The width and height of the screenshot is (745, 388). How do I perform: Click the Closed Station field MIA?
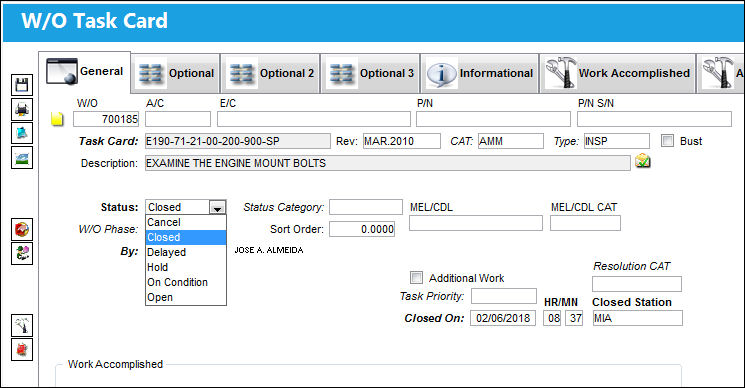(638, 318)
